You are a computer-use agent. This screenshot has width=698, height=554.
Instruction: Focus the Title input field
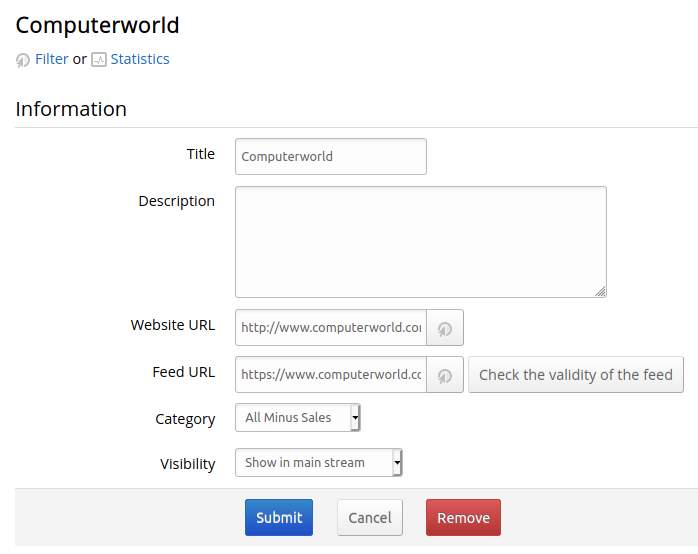[331, 157]
